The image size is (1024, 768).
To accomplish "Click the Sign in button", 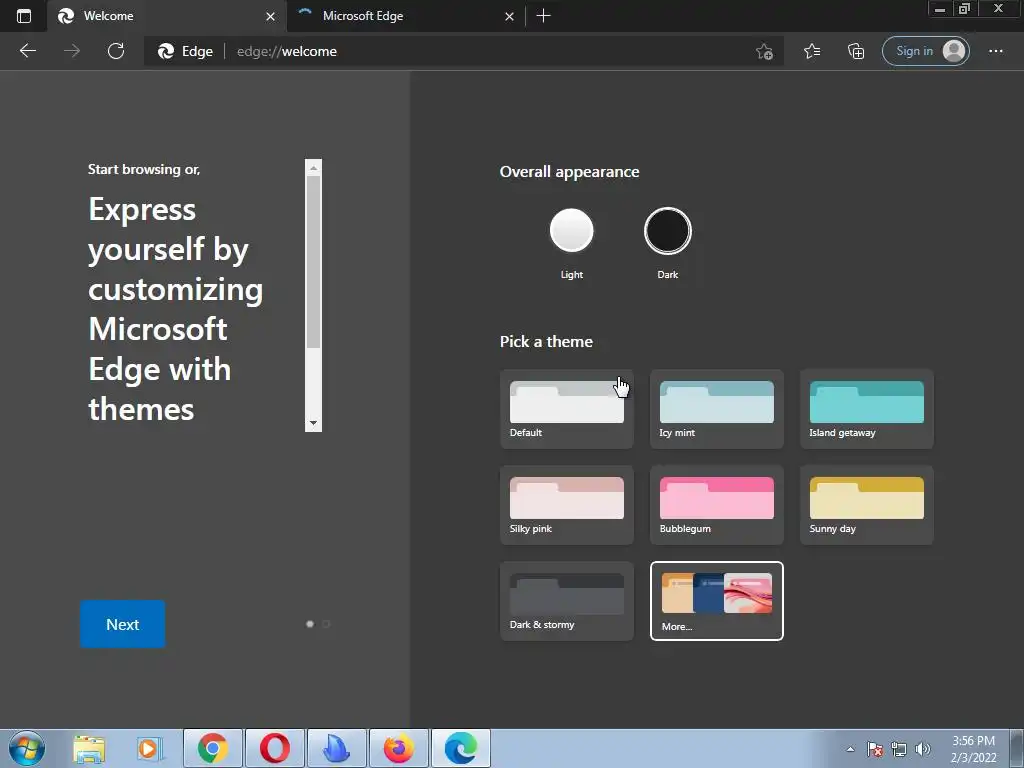I will pyautogui.click(x=925, y=51).
